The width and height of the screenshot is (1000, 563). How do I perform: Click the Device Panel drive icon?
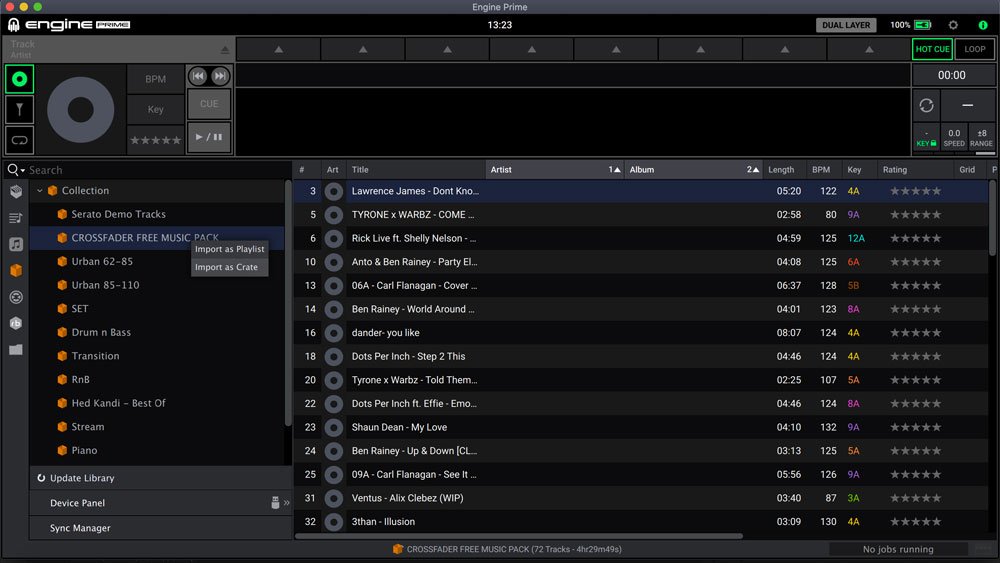pyautogui.click(x=275, y=503)
